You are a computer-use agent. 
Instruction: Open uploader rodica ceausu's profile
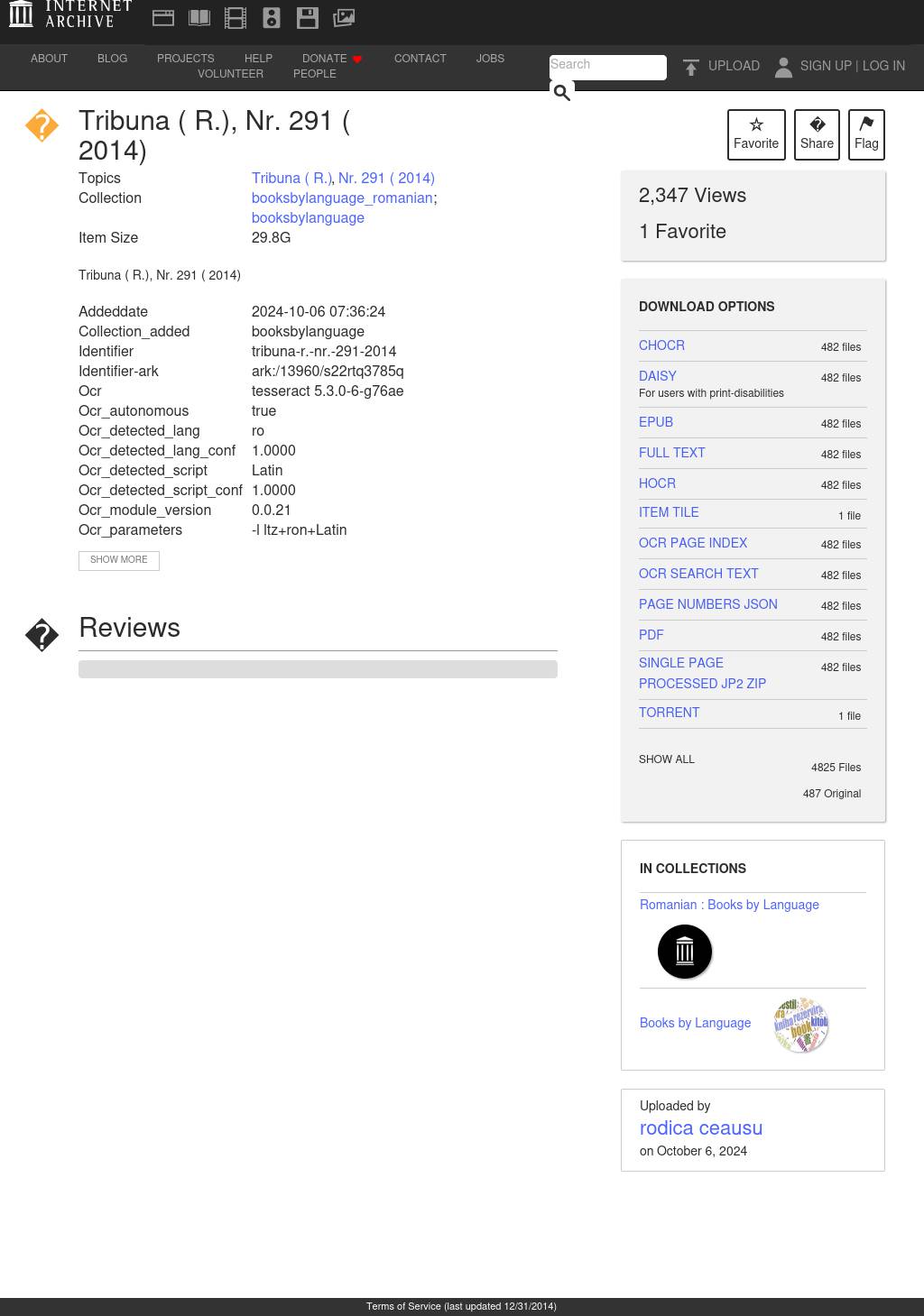(x=701, y=1128)
